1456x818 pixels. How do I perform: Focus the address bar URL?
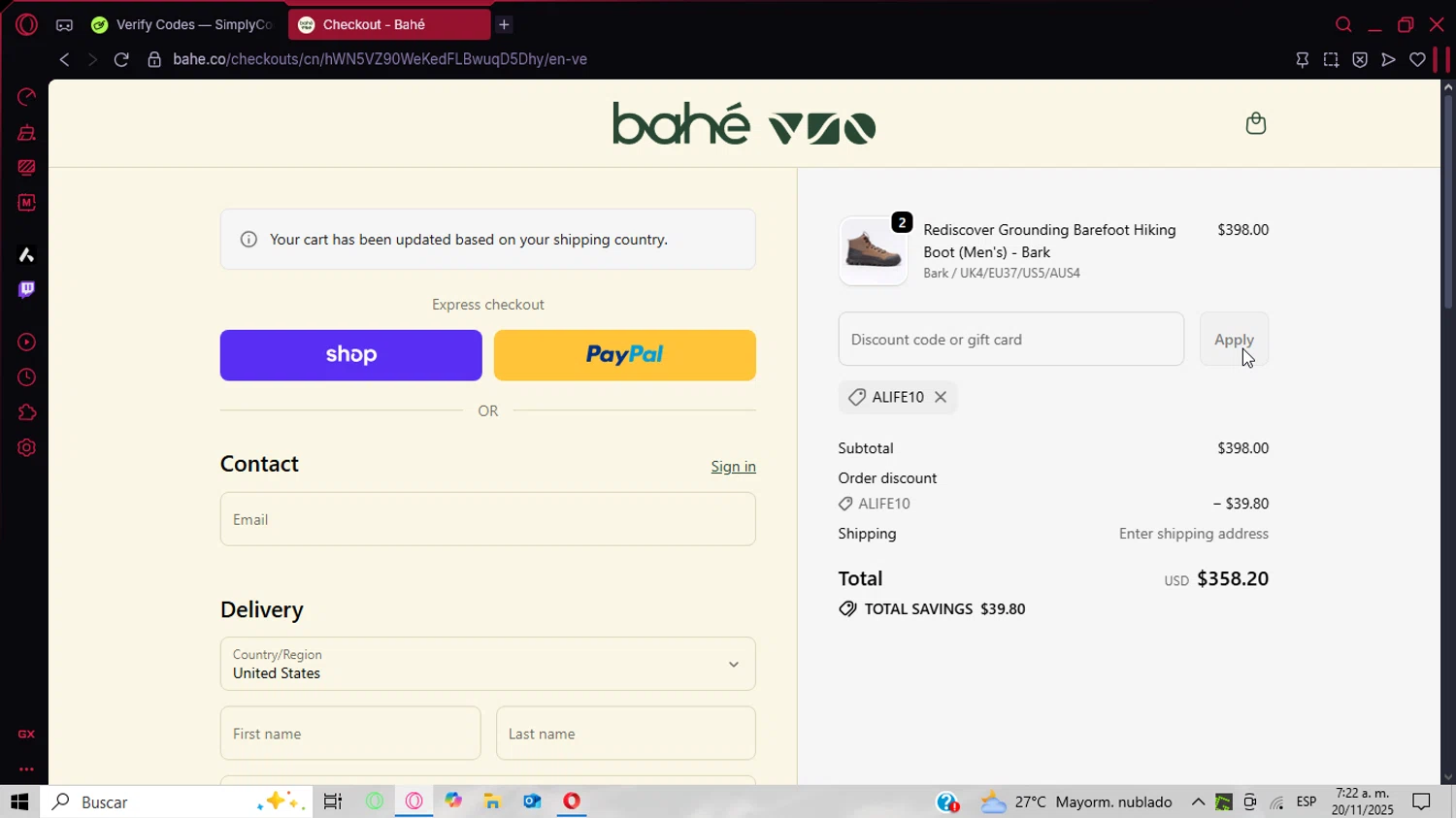coord(380,59)
